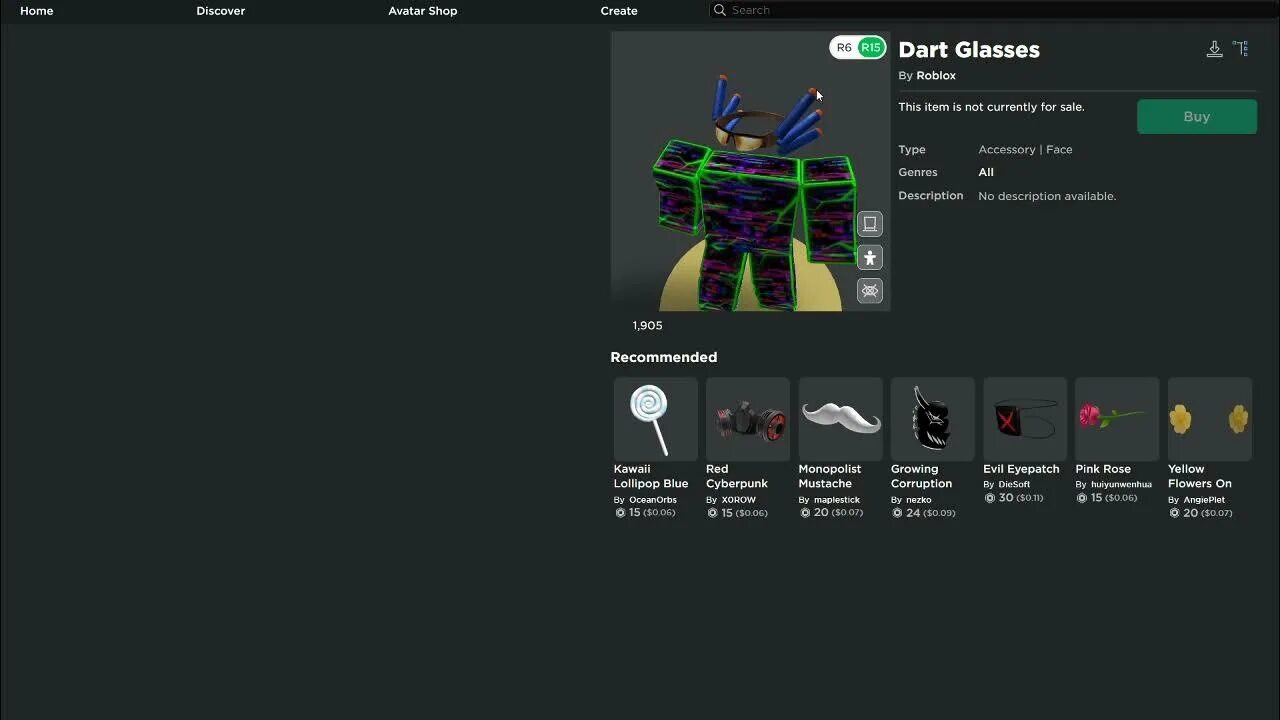Open Pink Rose thumbnail
Image resolution: width=1280 pixels, height=720 pixels.
pyautogui.click(x=1117, y=419)
